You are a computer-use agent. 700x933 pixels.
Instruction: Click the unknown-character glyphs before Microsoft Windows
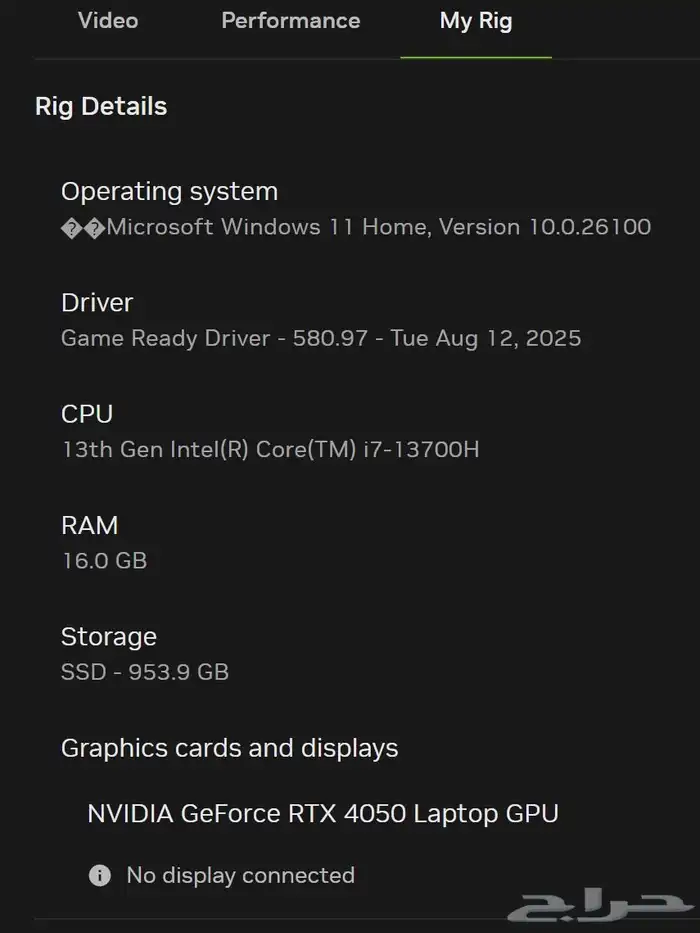pyautogui.click(x=83, y=228)
